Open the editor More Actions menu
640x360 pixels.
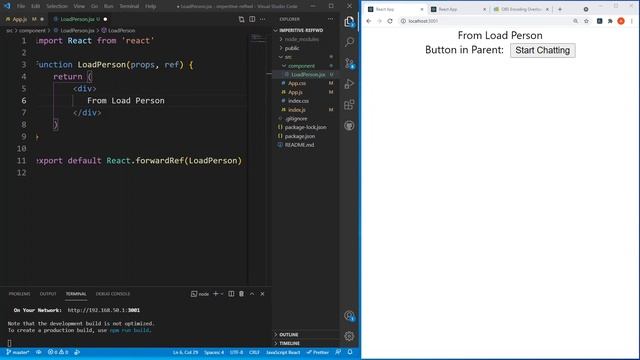(x=262, y=19)
